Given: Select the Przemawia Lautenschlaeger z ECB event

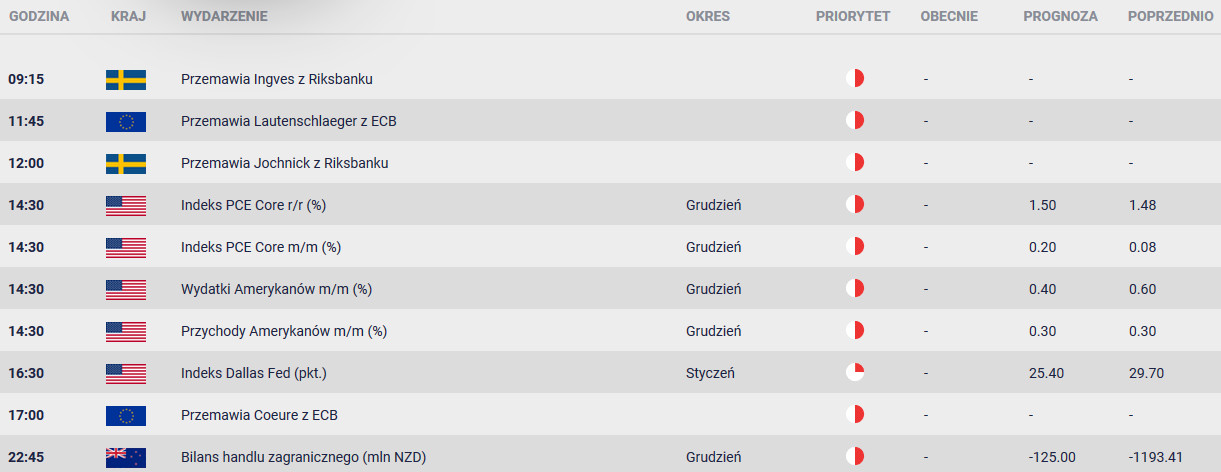Looking at the screenshot, I should [290, 121].
